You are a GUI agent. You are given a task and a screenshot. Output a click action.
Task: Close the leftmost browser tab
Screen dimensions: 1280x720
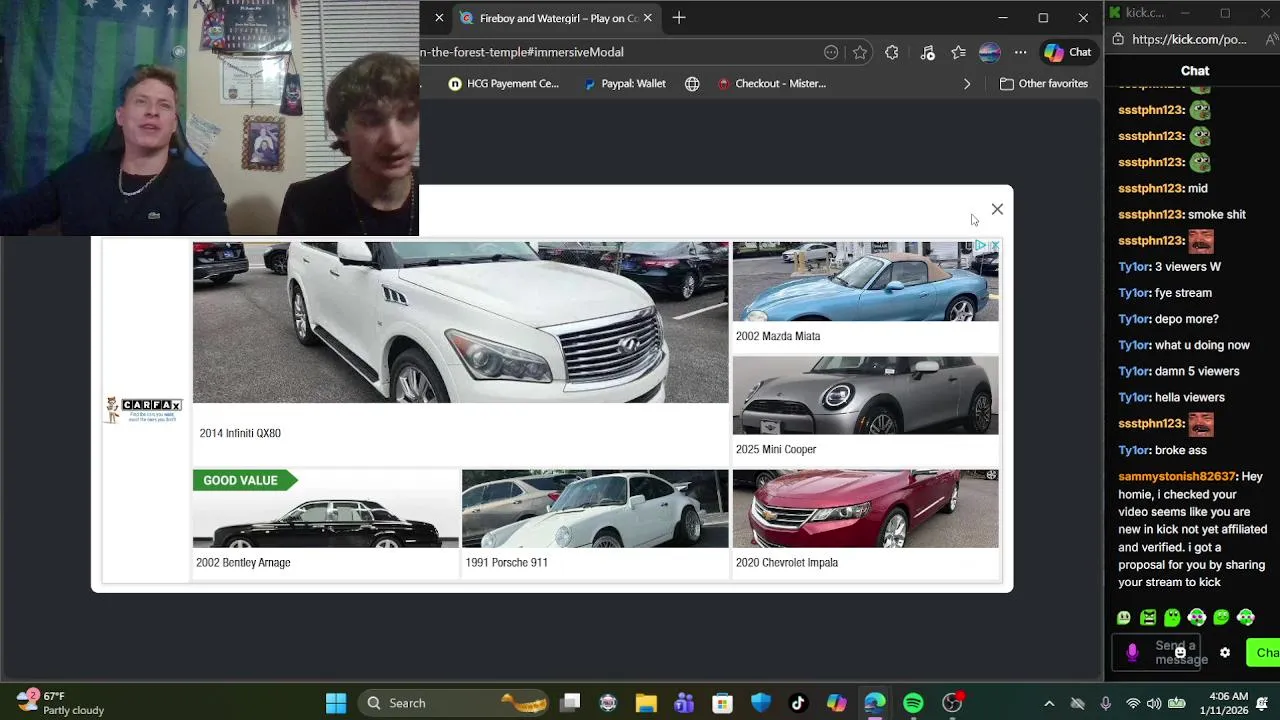pyautogui.click(x=439, y=18)
